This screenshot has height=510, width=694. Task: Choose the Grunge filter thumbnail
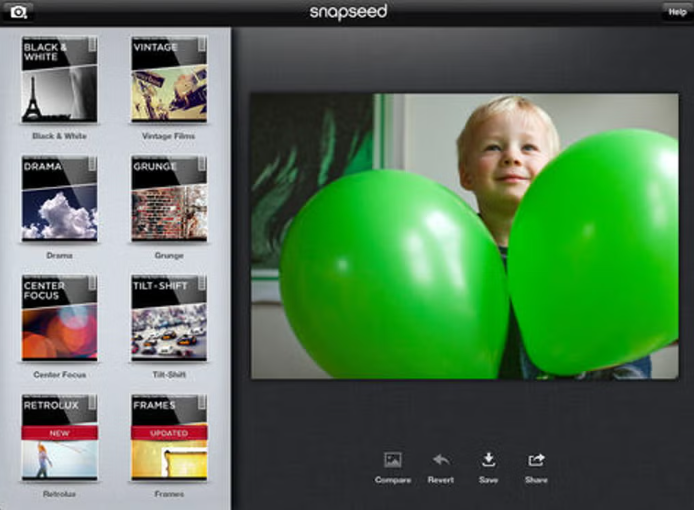(x=169, y=199)
